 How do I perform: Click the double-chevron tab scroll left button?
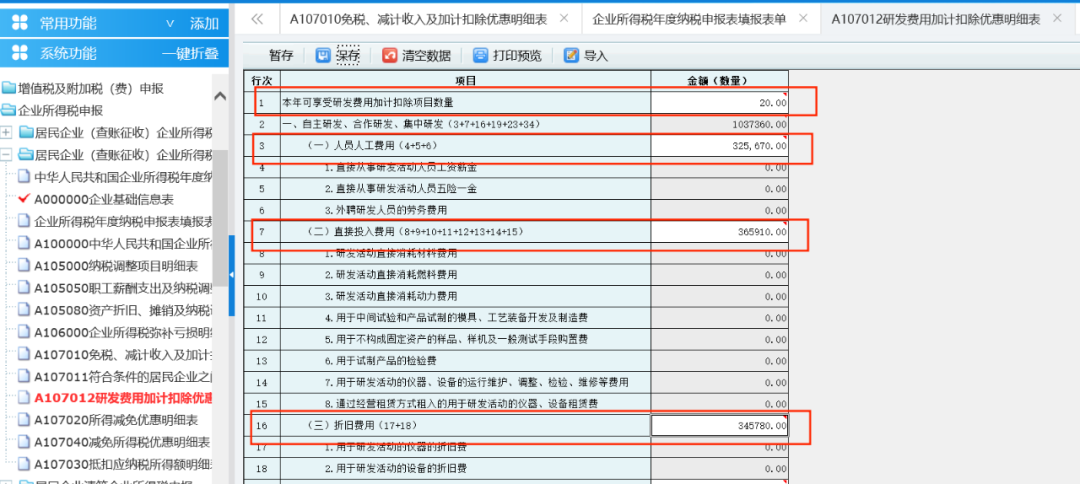[257, 19]
